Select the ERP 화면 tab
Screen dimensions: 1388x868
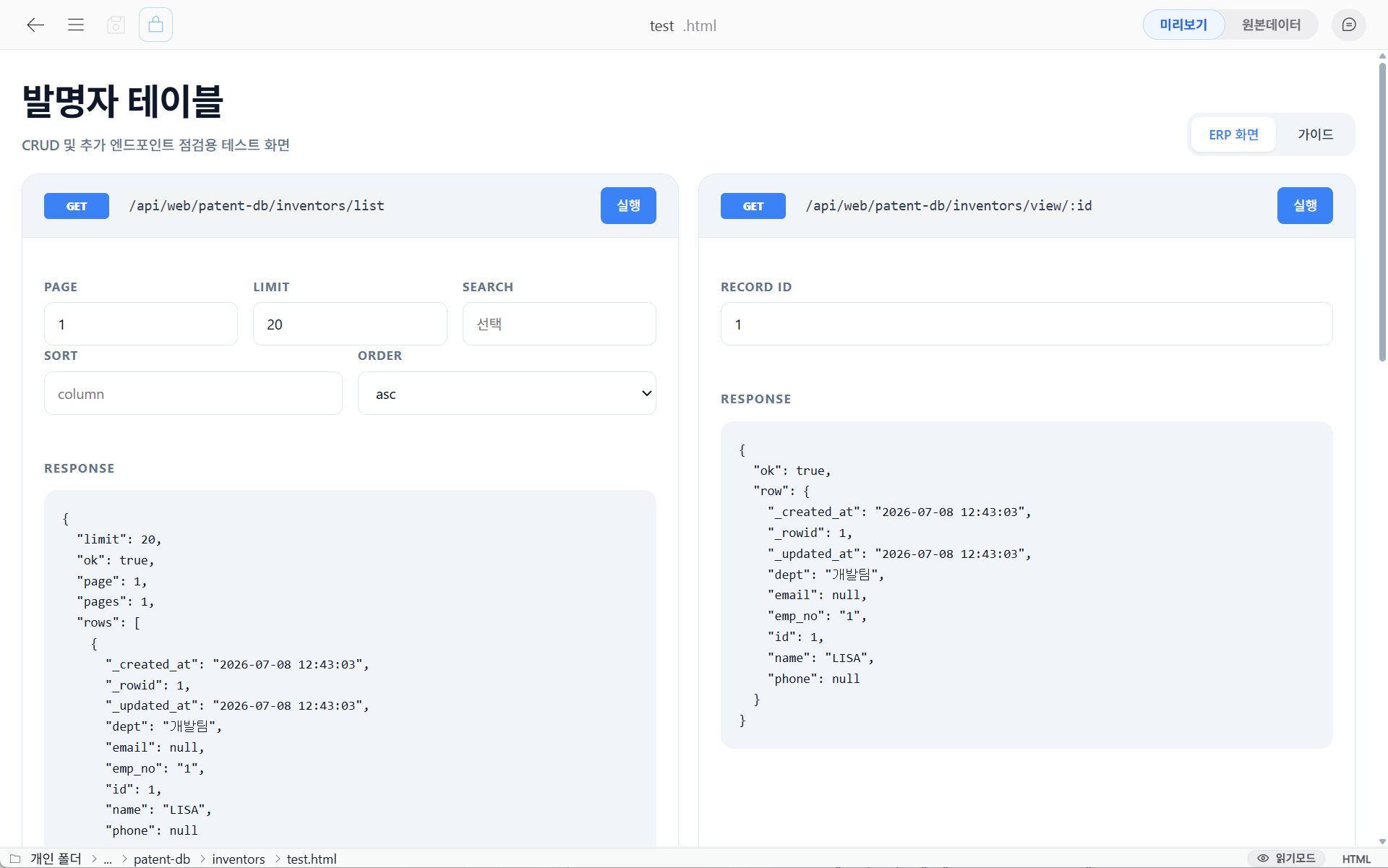(x=1233, y=134)
